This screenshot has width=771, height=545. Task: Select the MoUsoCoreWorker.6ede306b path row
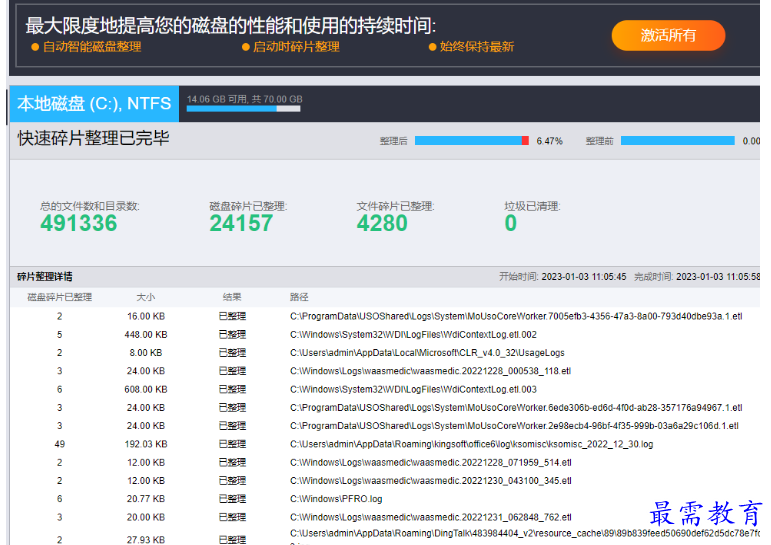pos(385,408)
